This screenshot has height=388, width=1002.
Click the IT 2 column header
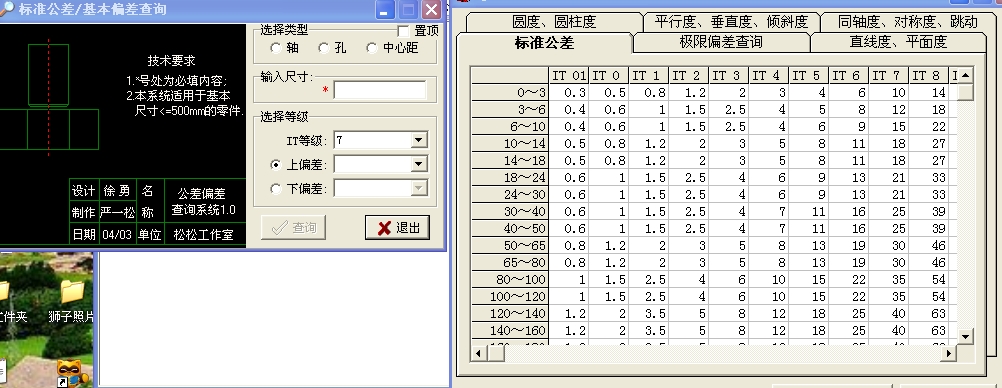(x=689, y=75)
